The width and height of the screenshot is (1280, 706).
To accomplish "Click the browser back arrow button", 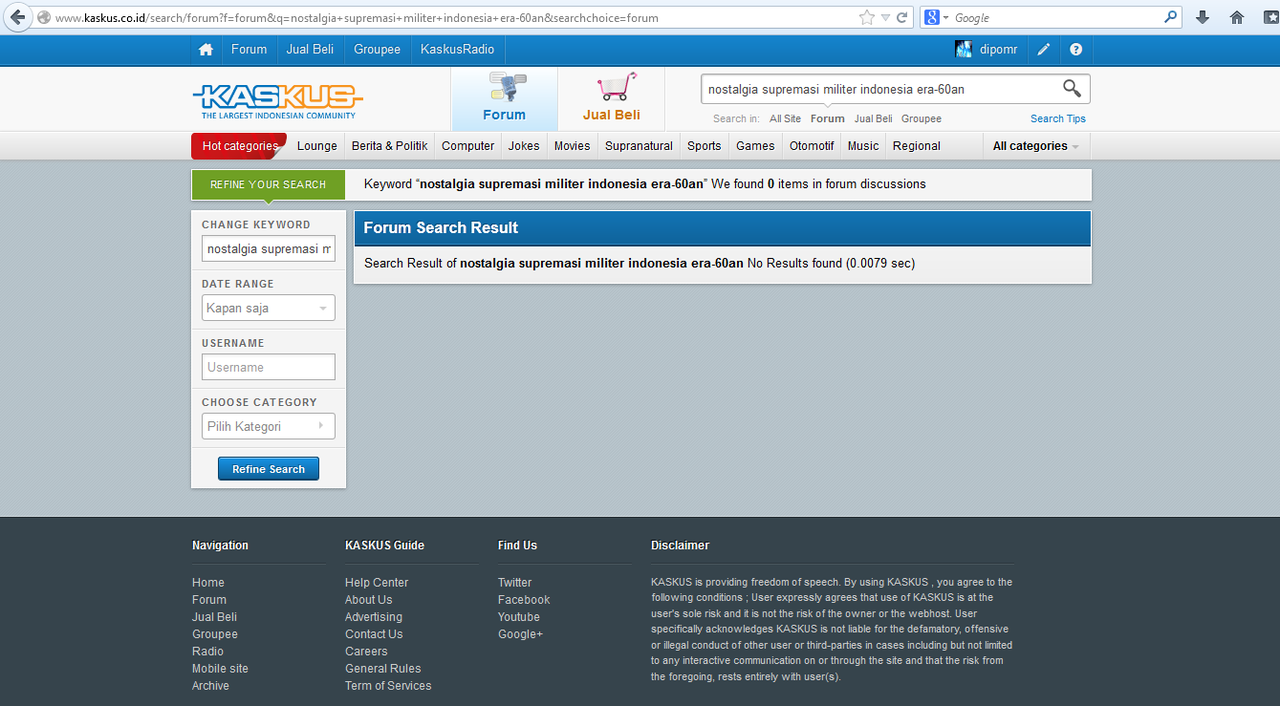I will [x=17, y=17].
